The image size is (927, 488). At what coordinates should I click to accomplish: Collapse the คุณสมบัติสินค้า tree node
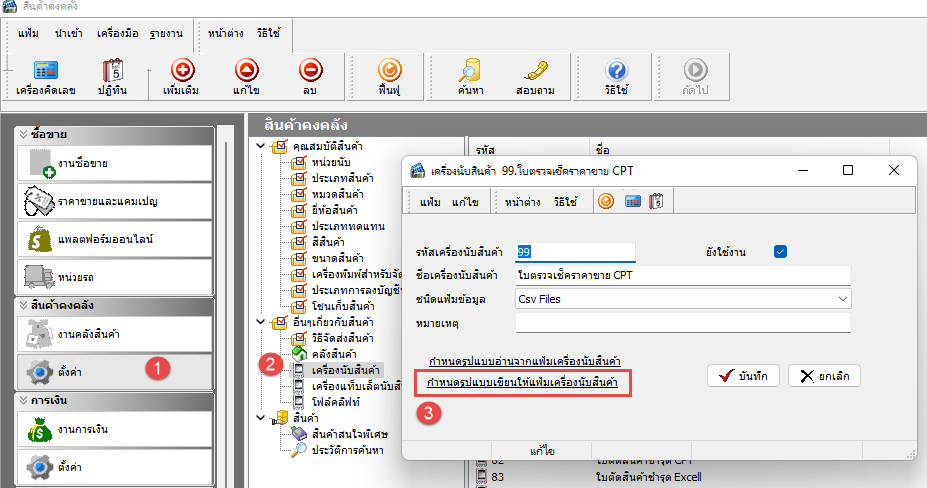tap(262, 146)
